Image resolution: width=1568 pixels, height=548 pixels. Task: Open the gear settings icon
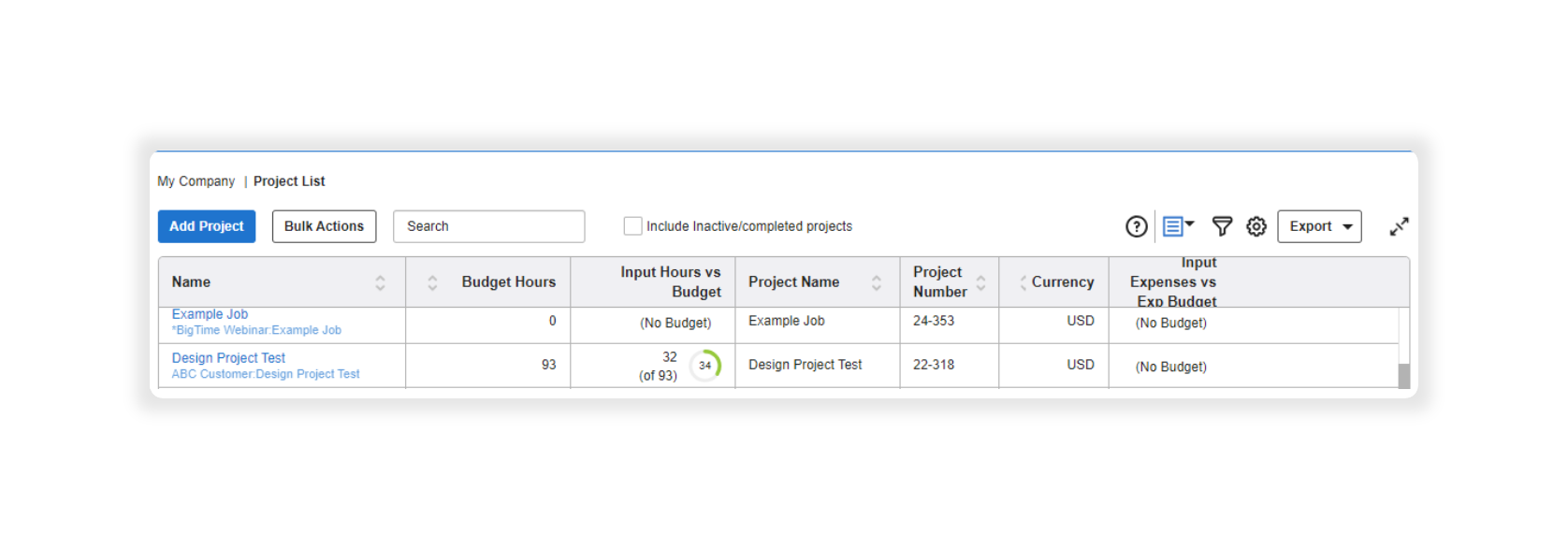(1256, 226)
